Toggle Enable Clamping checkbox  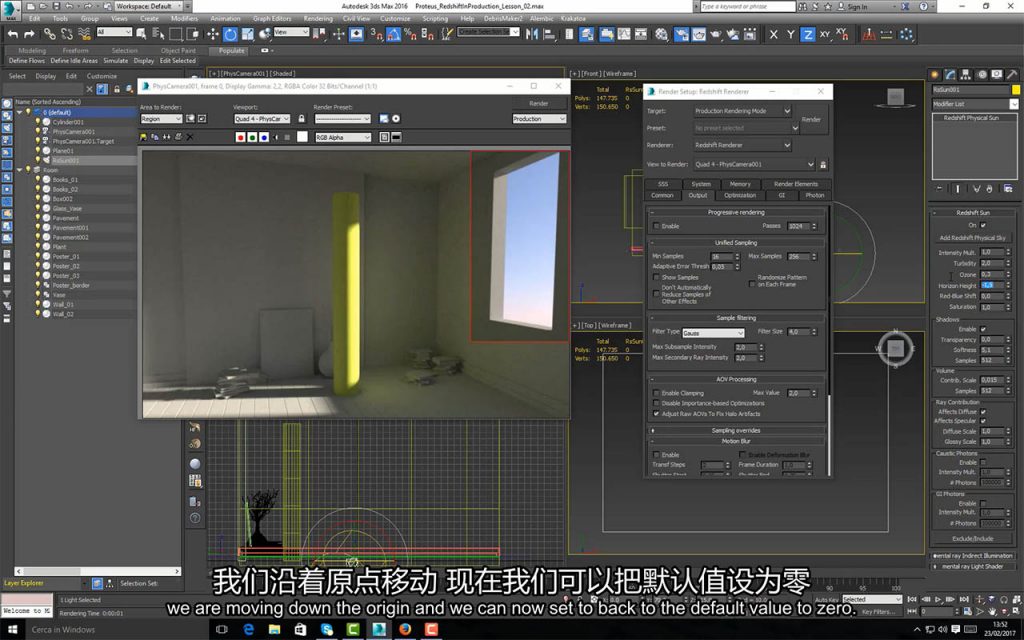(x=656, y=393)
